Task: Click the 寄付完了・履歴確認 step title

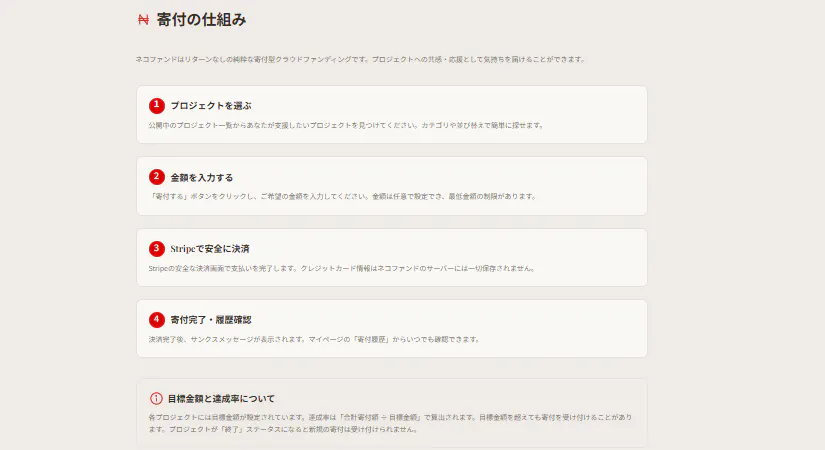Action: tap(210, 320)
